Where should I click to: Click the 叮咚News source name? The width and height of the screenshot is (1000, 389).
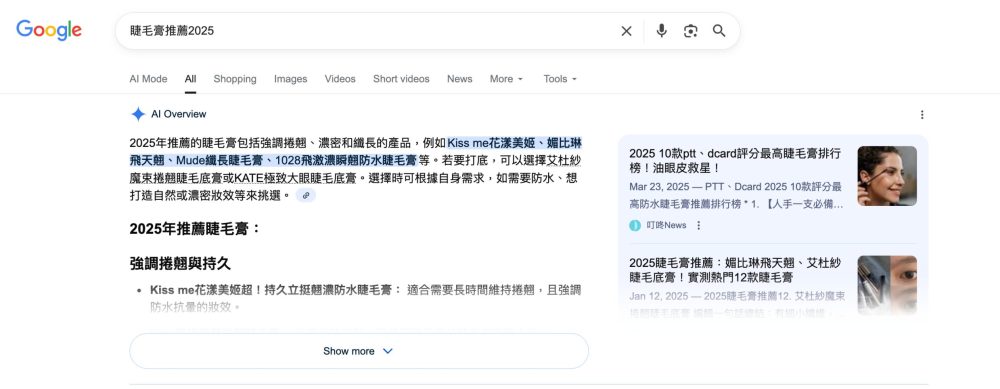(666, 225)
